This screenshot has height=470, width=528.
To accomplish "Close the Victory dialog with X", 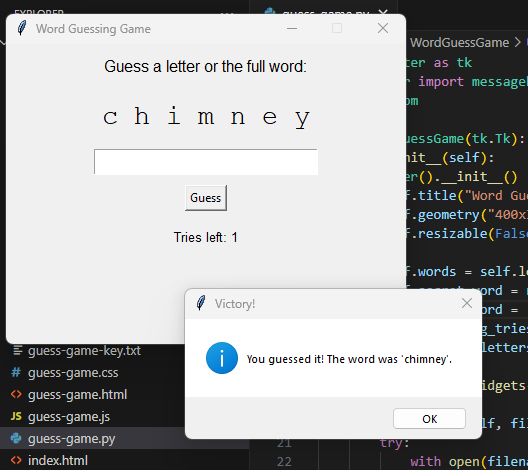I will click(x=467, y=303).
